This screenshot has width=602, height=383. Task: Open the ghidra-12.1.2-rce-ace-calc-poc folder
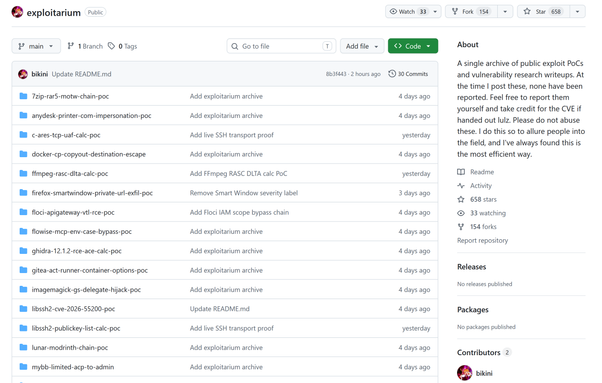pyautogui.click(x=76, y=251)
